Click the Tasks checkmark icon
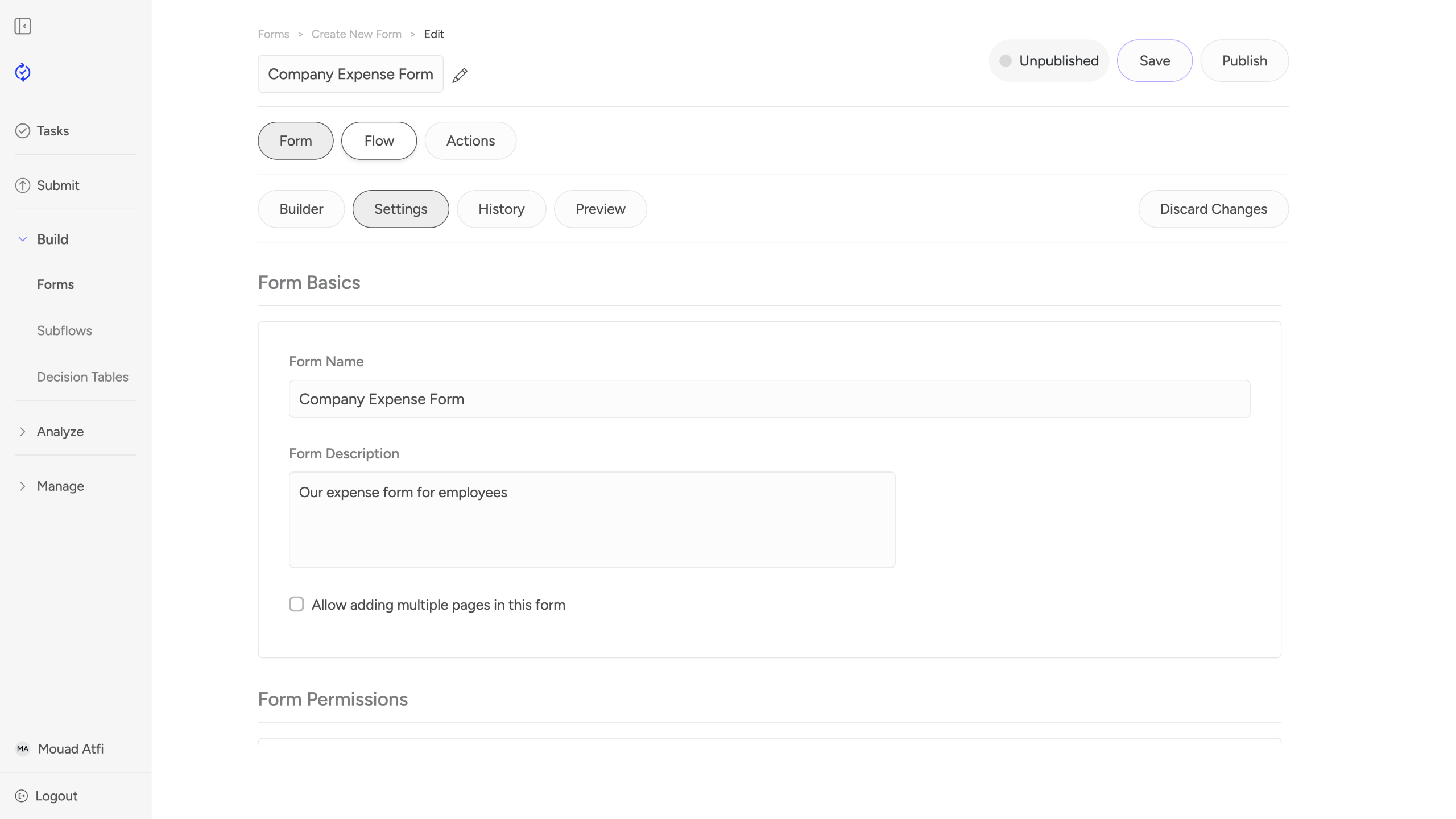This screenshot has height=819, width=1456. [23, 131]
